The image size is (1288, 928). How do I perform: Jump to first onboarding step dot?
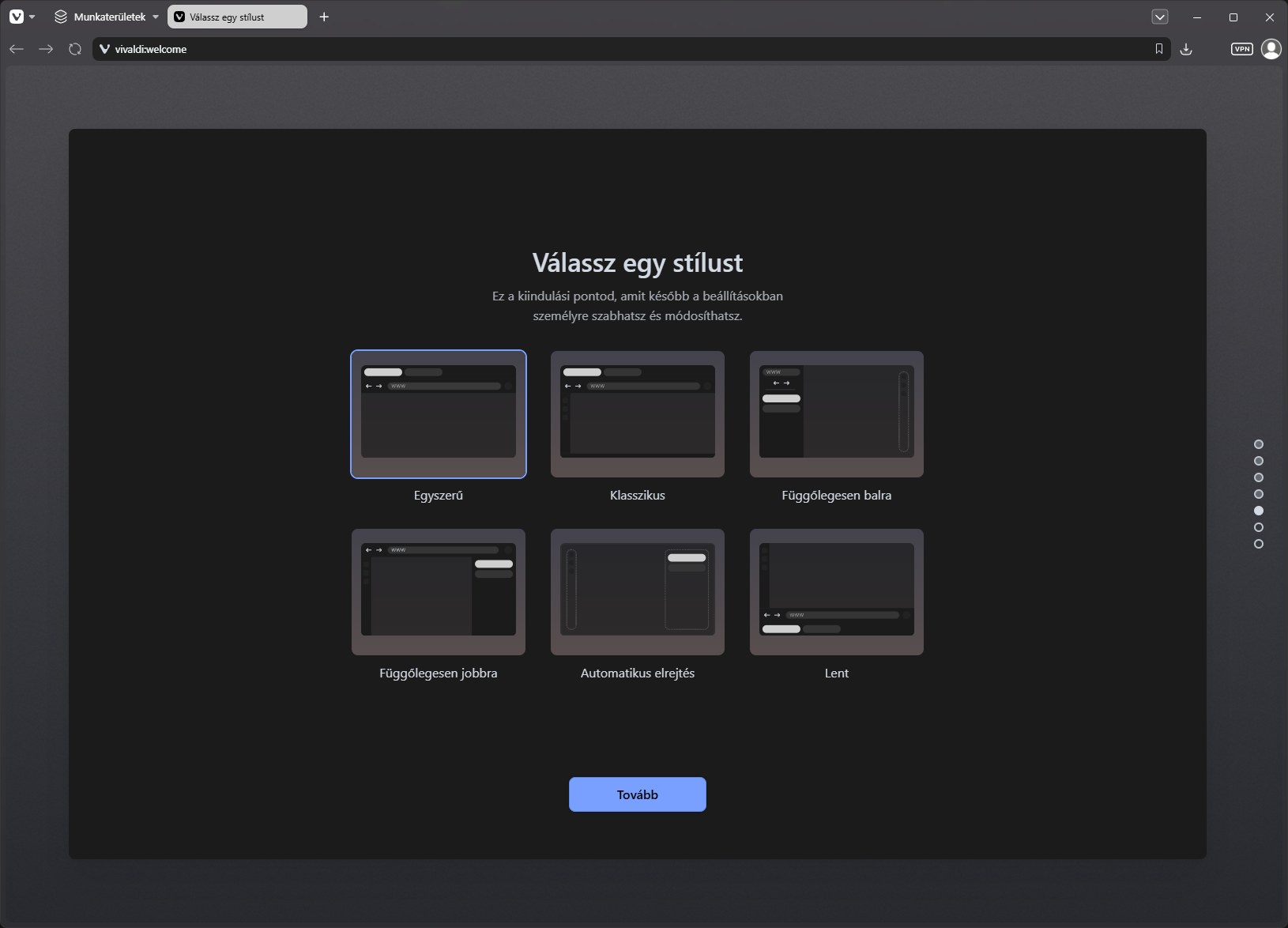[1259, 444]
